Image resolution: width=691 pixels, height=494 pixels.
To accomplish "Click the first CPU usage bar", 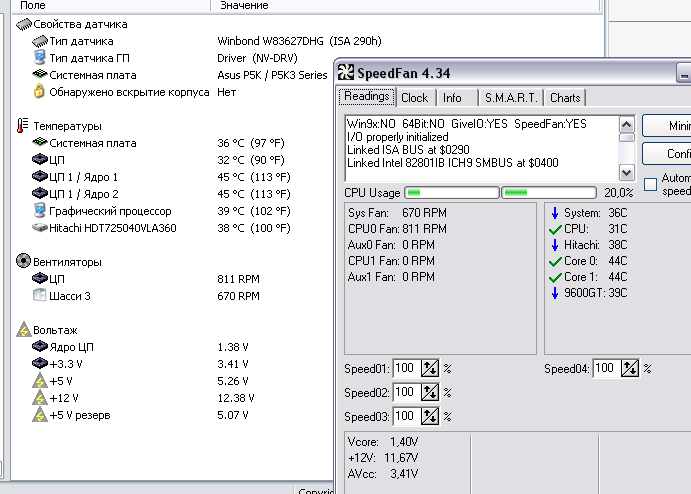I will coord(452,193).
